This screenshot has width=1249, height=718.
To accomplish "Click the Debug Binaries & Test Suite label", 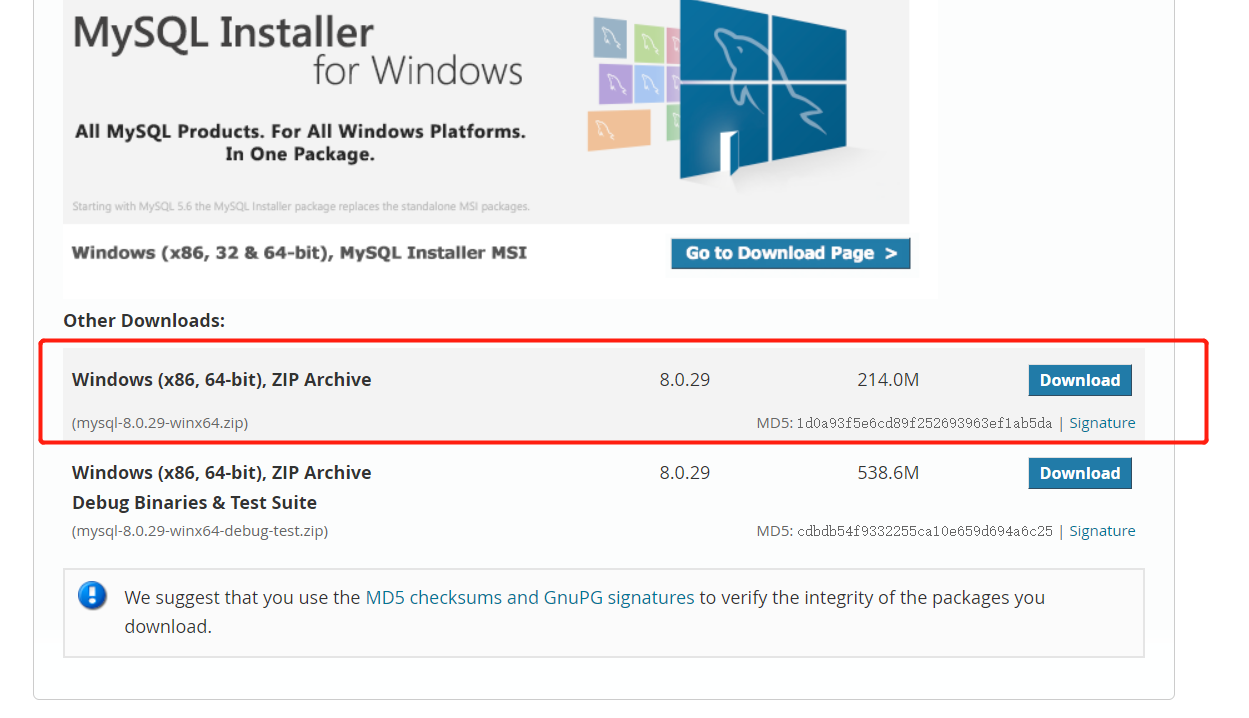I will coord(194,503).
